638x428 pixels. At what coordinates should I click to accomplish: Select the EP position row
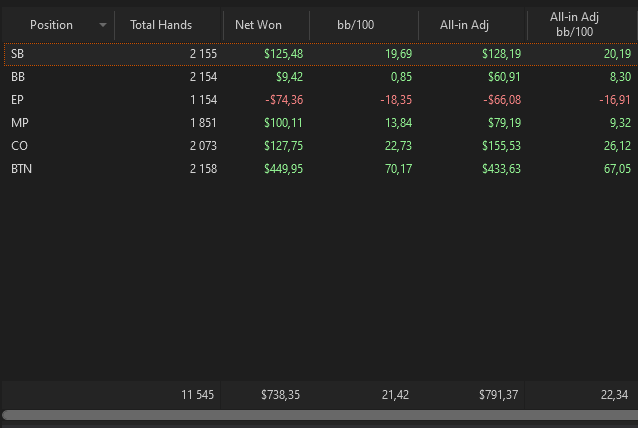click(x=321, y=100)
